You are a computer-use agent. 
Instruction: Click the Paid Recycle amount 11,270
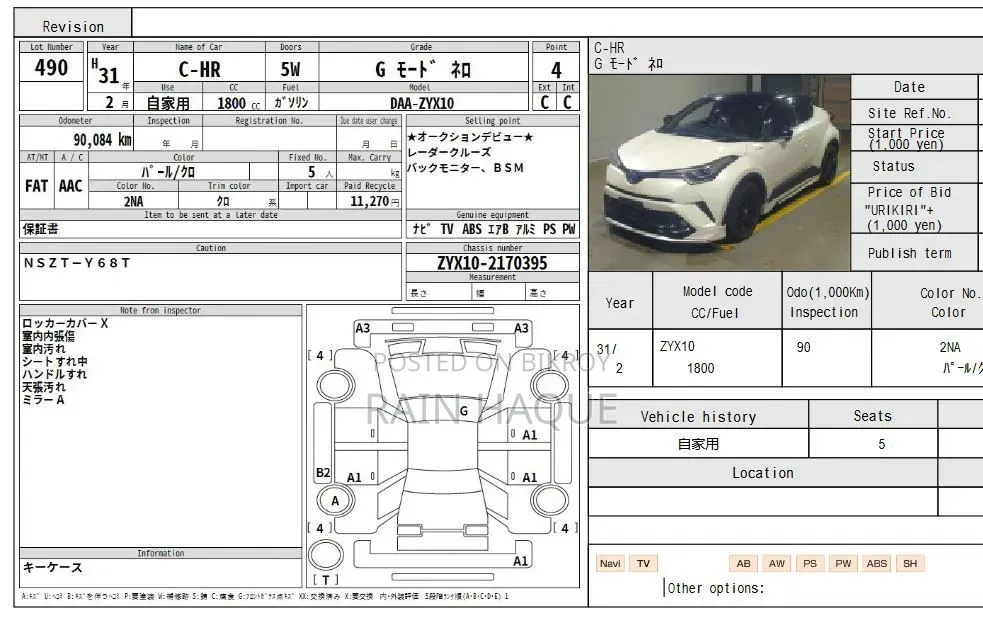369,201
